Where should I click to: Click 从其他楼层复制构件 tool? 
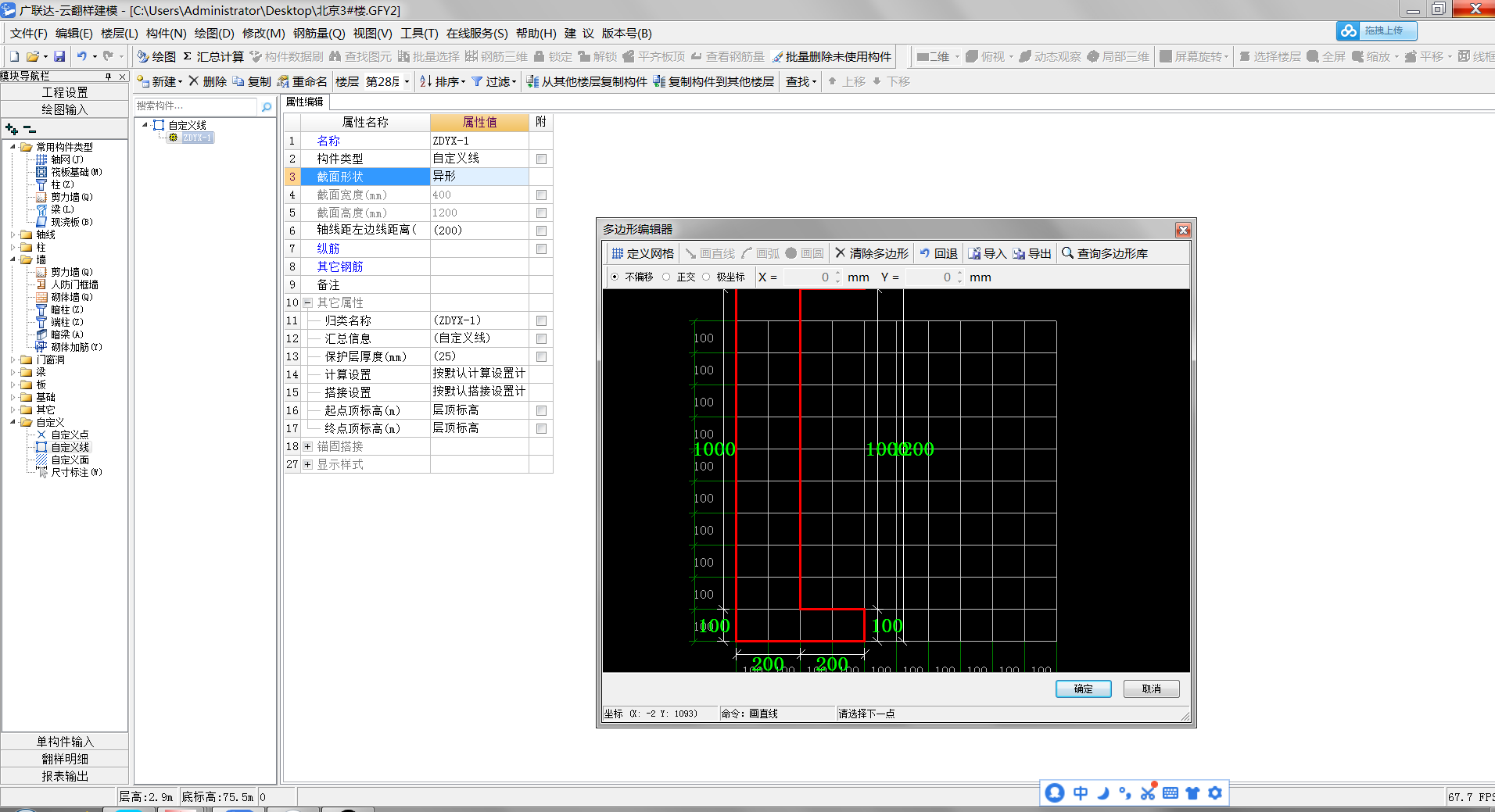point(587,81)
